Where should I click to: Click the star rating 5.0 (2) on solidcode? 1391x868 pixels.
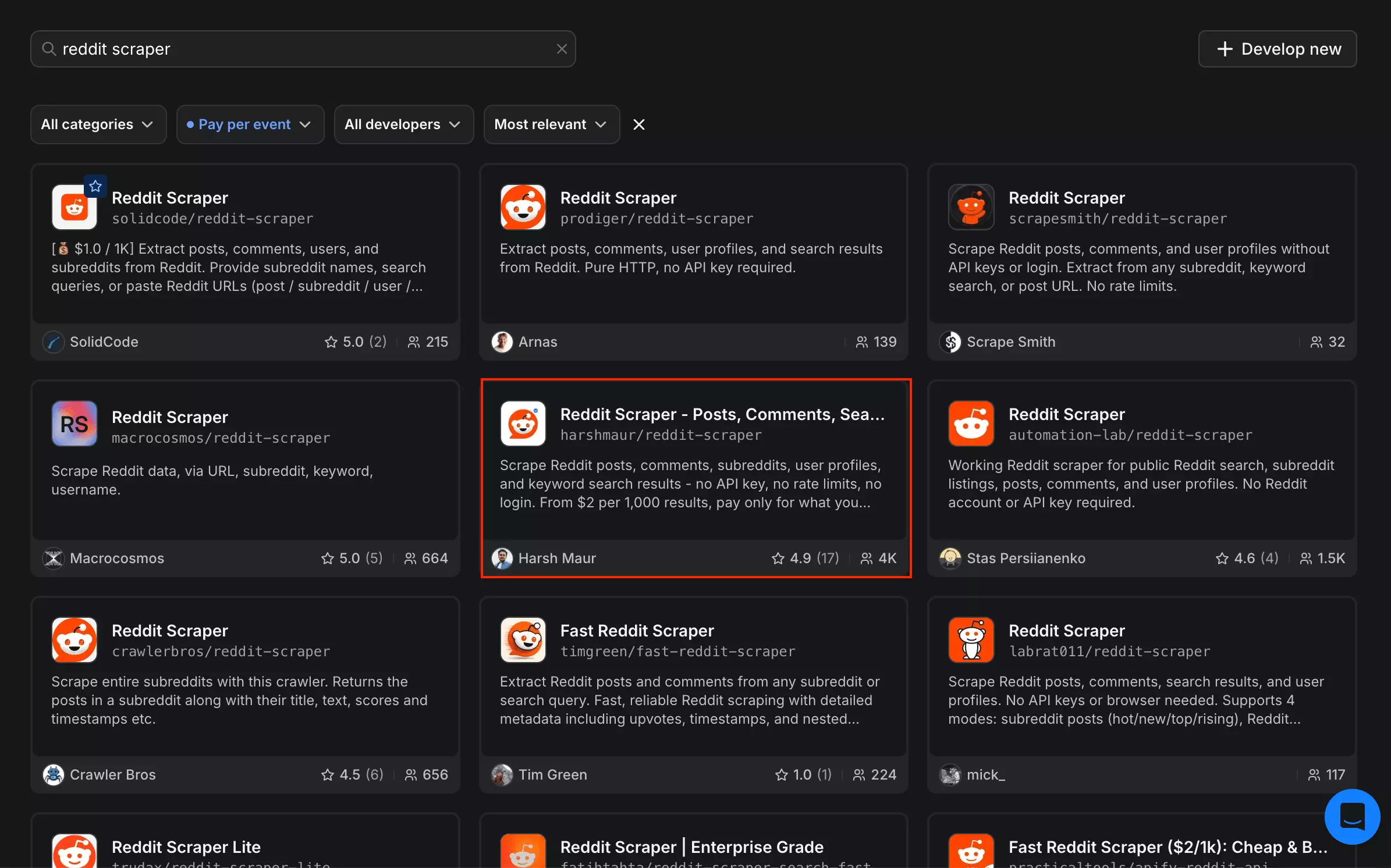click(x=356, y=342)
